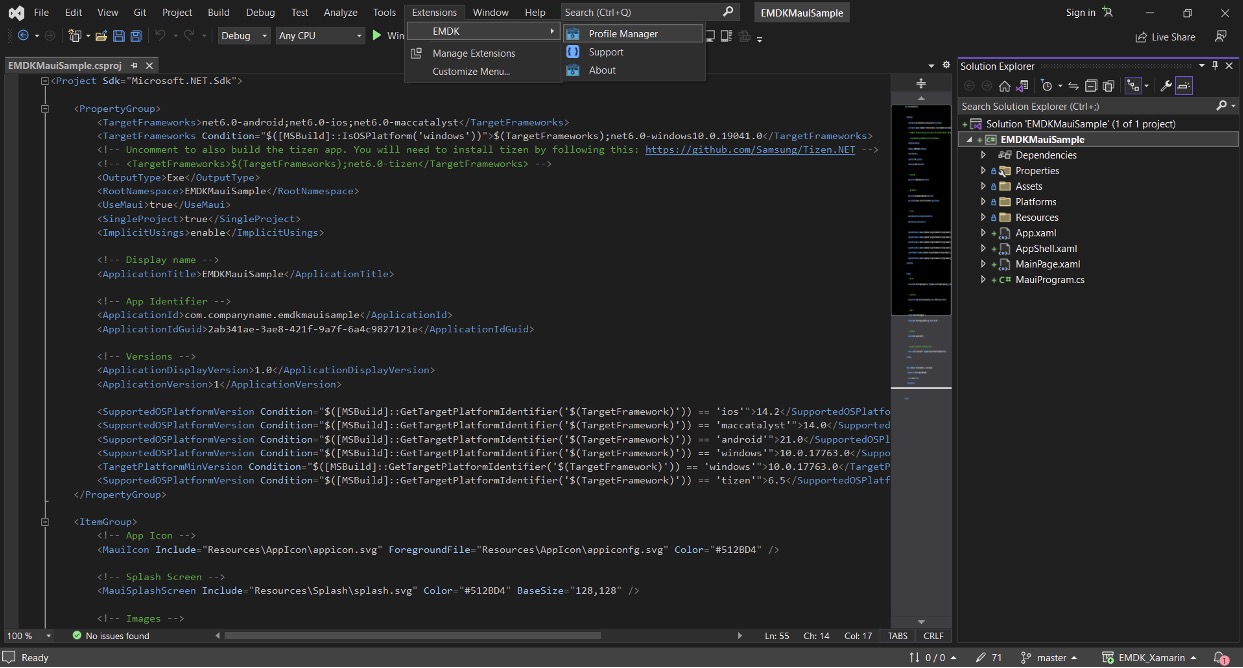Click Collapse All icon in Solution Explorer

[x=1092, y=86]
